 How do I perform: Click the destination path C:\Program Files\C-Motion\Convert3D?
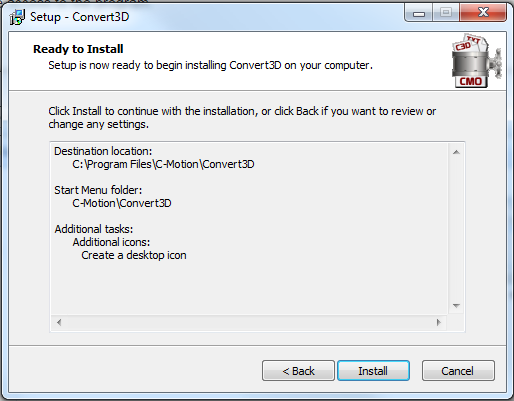(163, 164)
